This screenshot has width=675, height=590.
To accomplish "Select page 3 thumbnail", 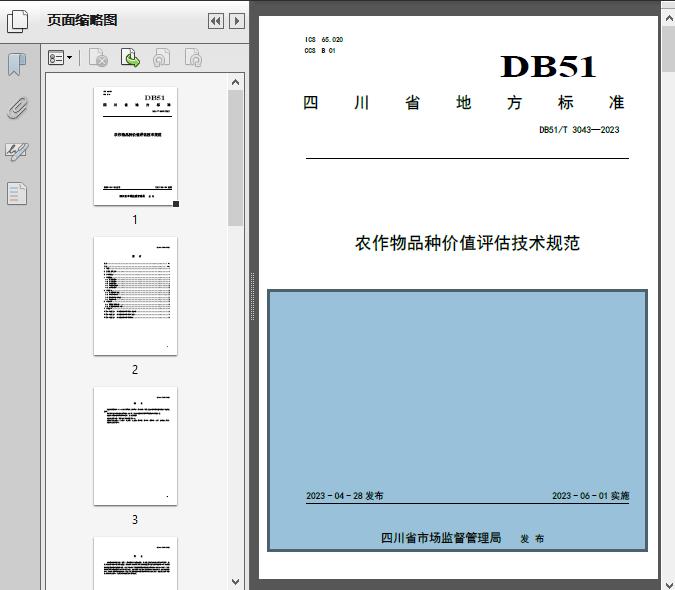I will [135, 446].
